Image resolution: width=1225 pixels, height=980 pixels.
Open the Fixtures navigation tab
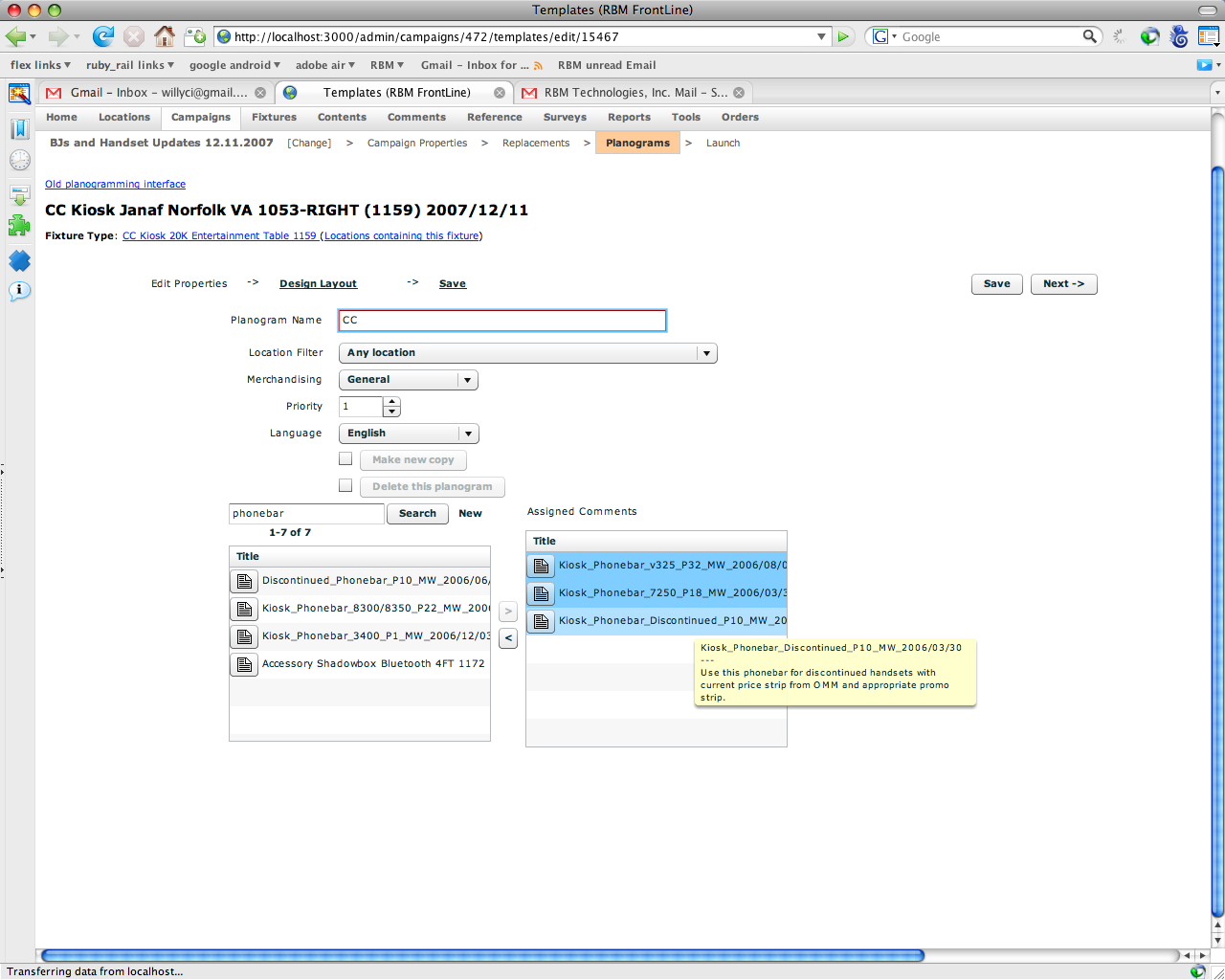click(x=274, y=118)
